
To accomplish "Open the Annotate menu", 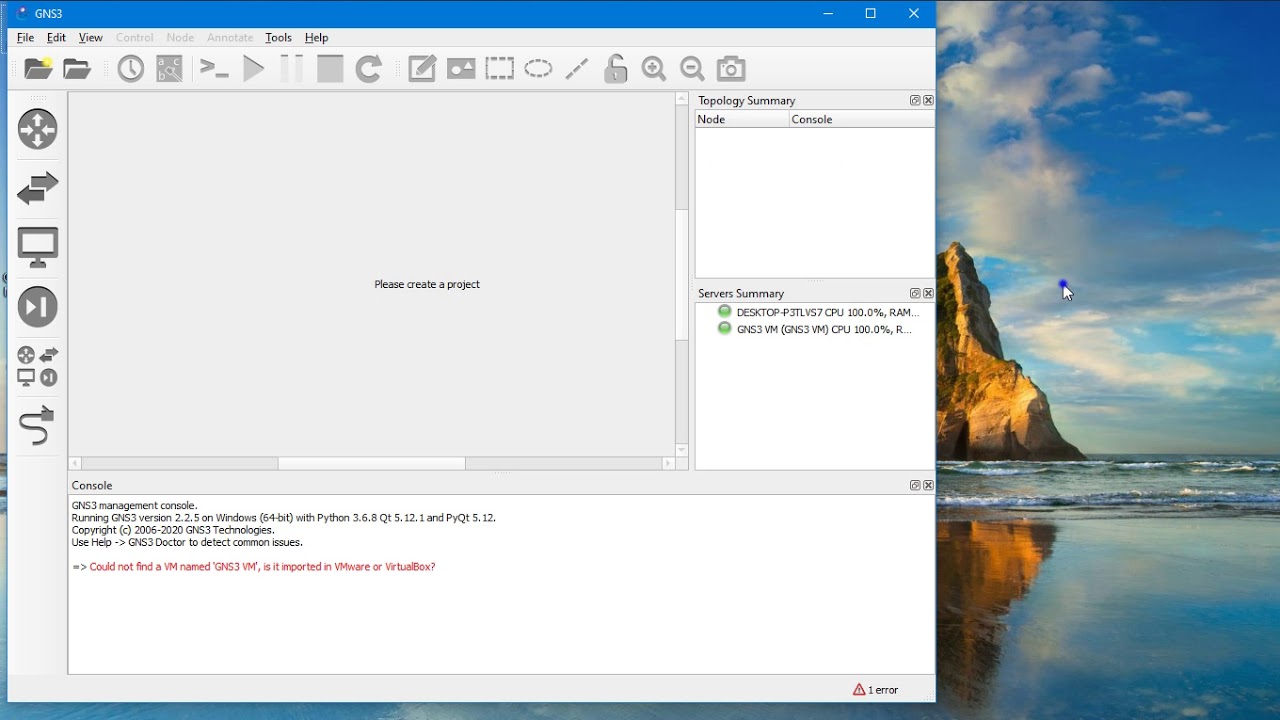I will point(230,37).
